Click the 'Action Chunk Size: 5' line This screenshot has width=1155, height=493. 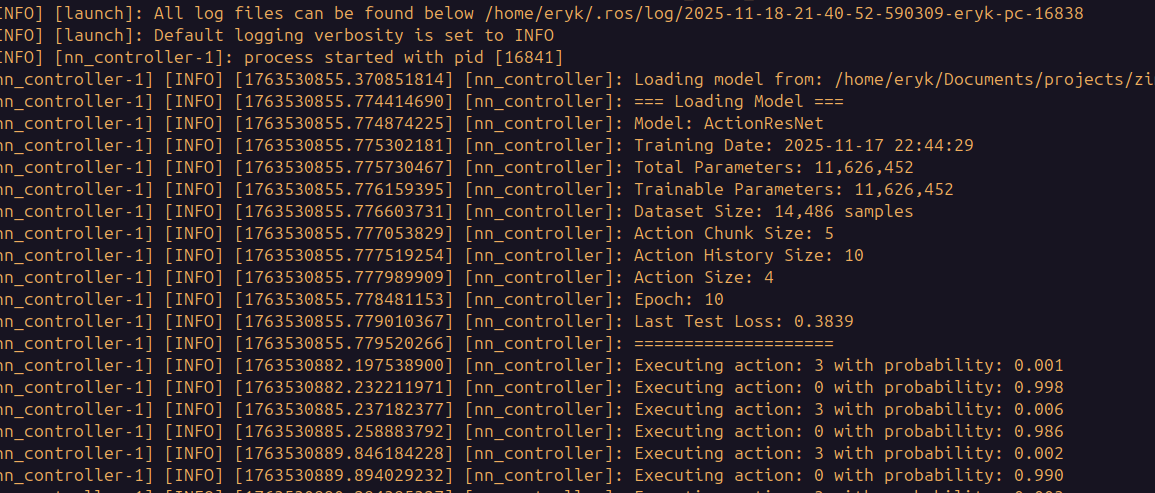coord(733,233)
